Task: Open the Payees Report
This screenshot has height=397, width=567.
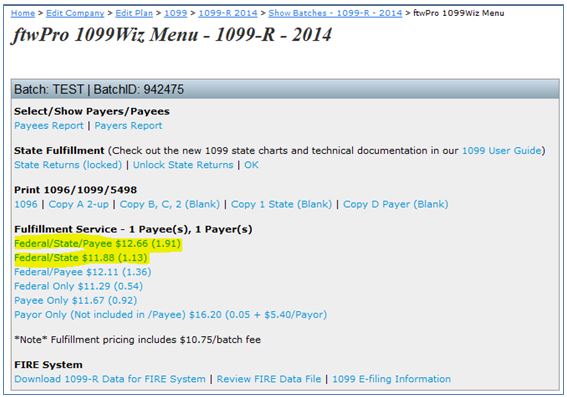Action: pos(49,126)
